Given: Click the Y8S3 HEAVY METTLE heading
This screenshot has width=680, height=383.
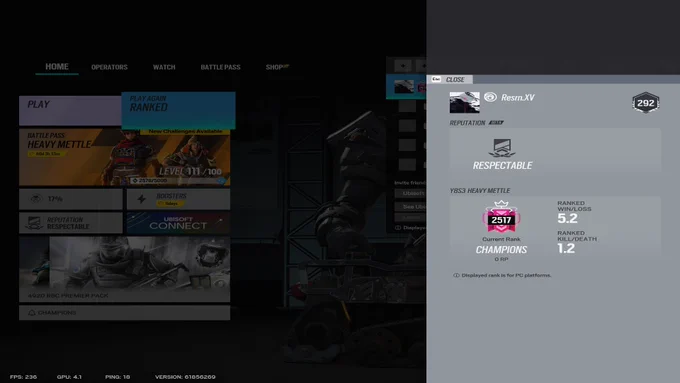Looking at the screenshot, I should tap(480, 191).
